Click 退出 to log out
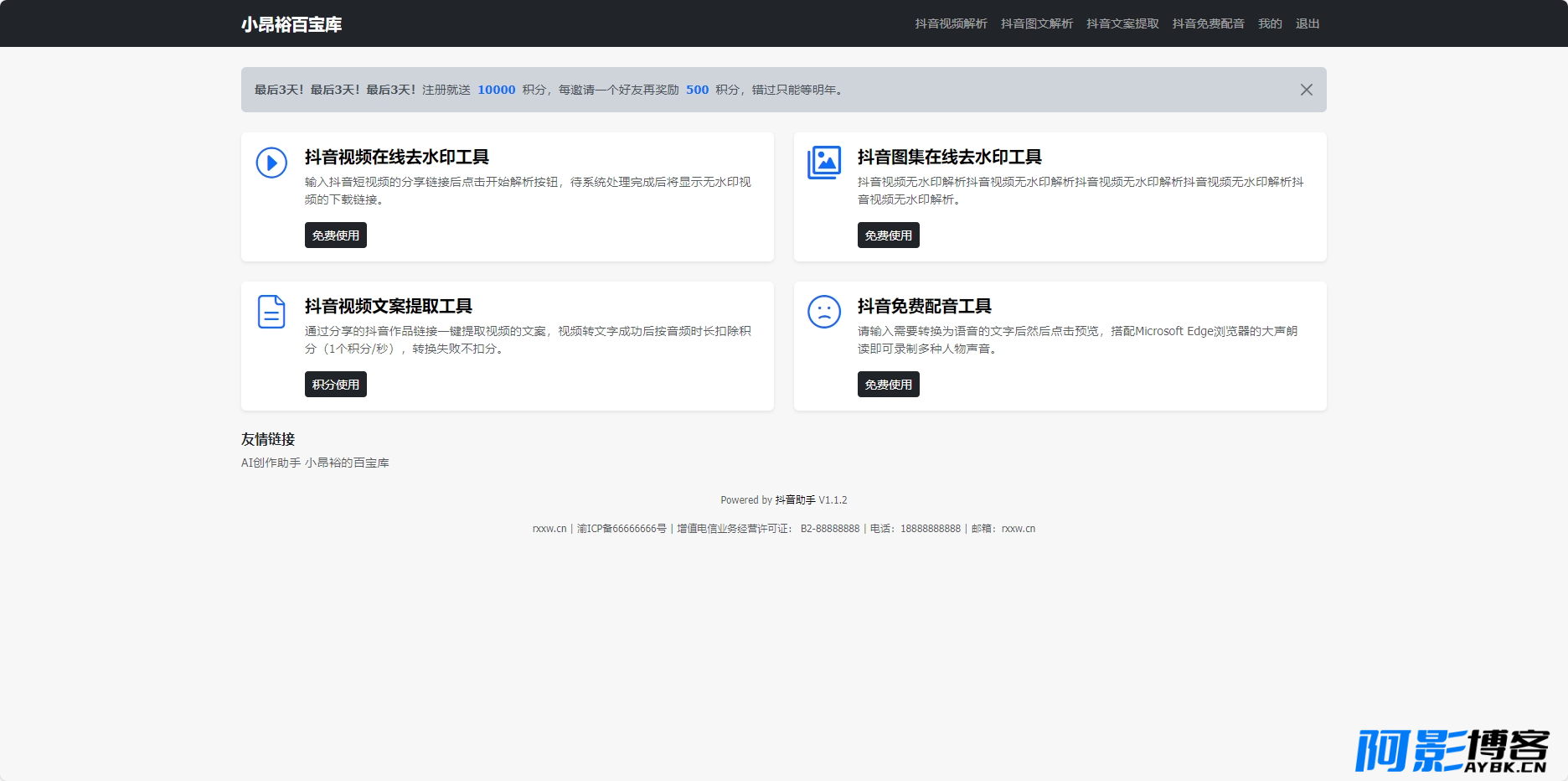1568x781 pixels. [x=1308, y=23]
